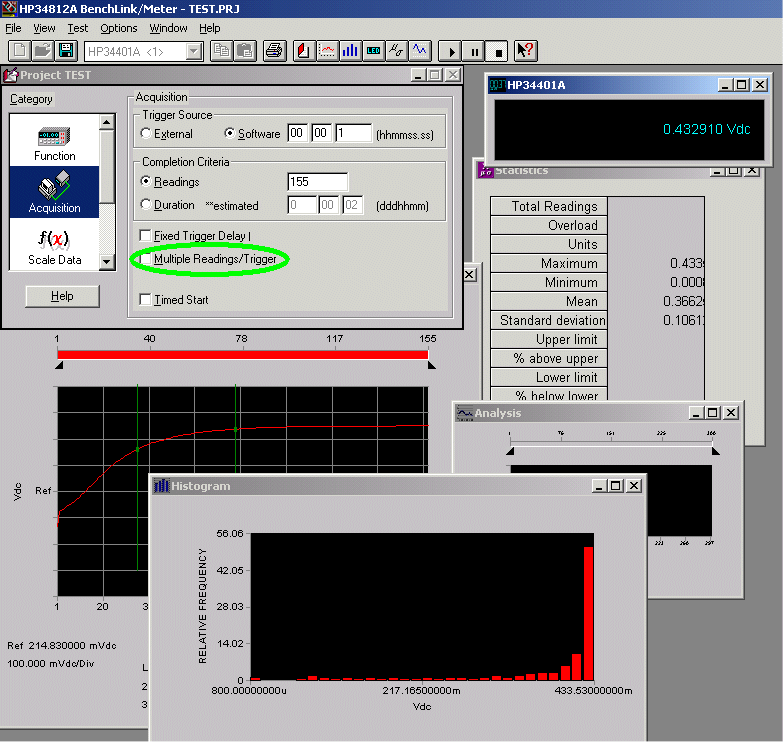Click the New project toolbar icon
This screenshot has width=783, height=742.
tap(19, 50)
